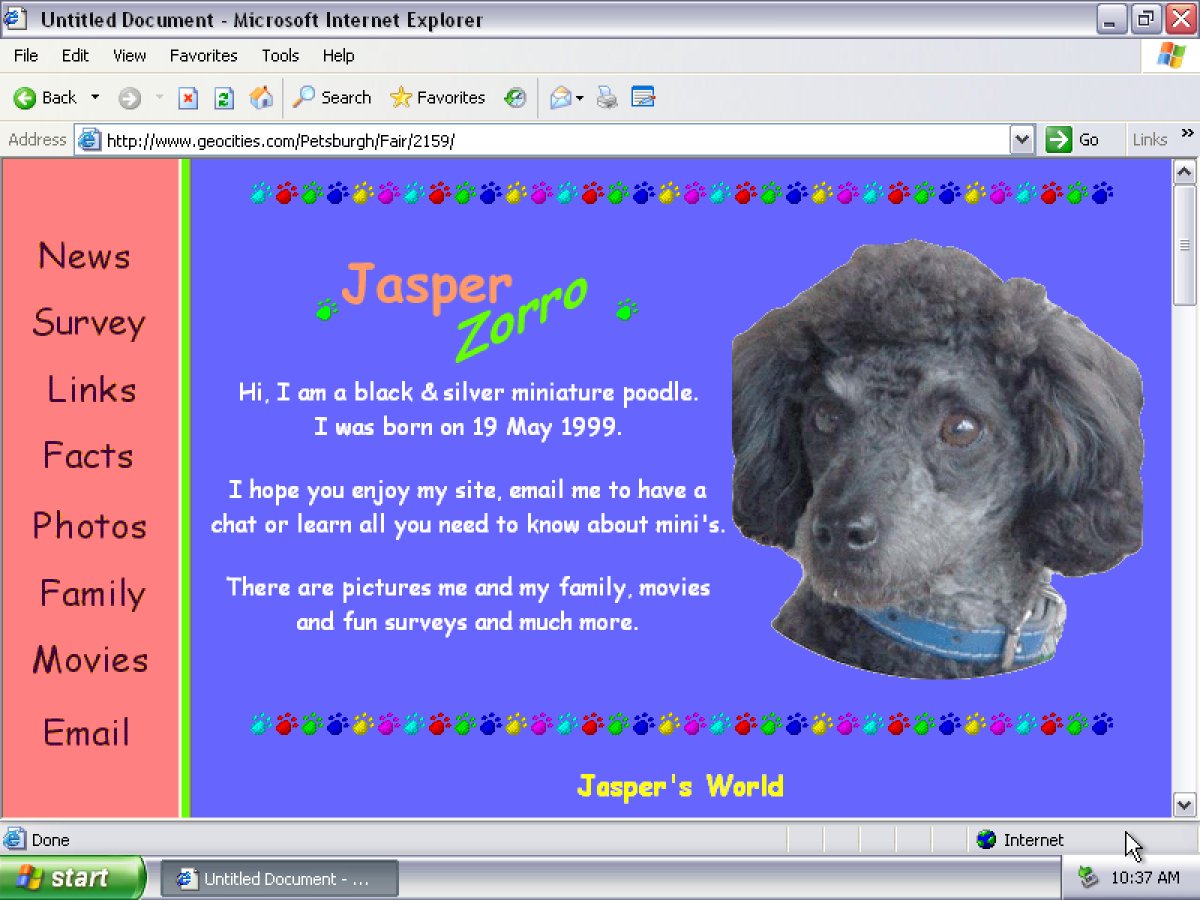Click the 10:37 AM clock
1200x900 pixels.
[x=1145, y=879]
